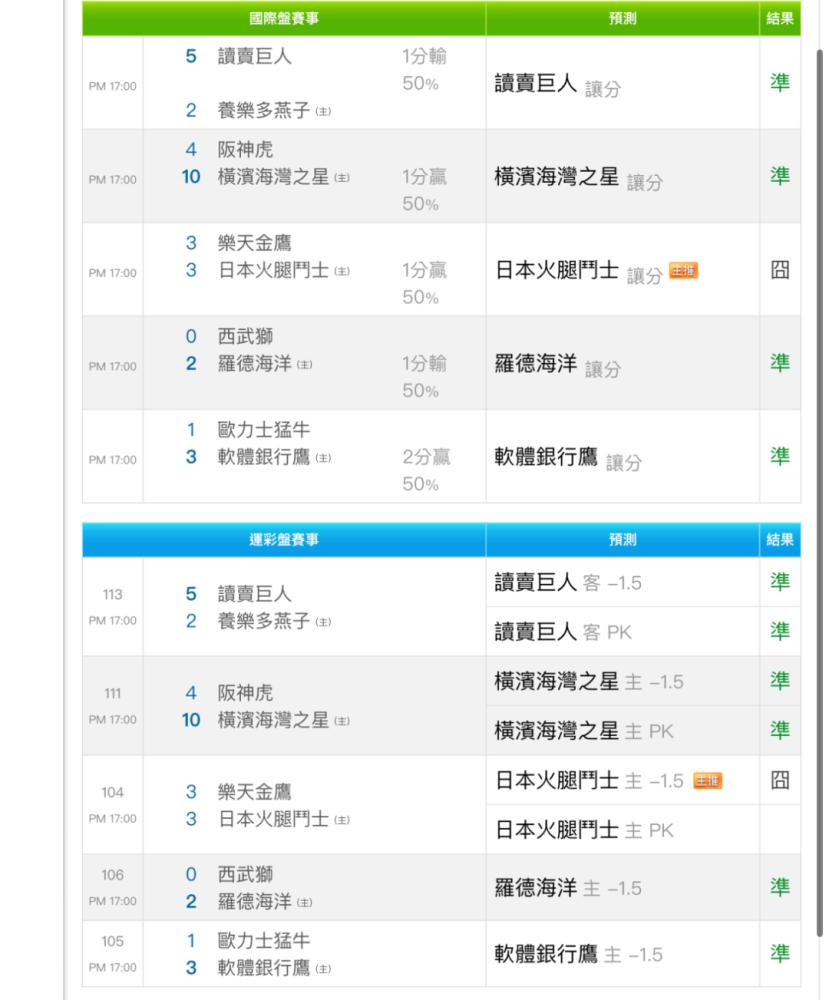The height and width of the screenshot is (1000, 829).
Task: Select 歐力士猛牛 in the 國際盤 table
Action: tap(263, 430)
